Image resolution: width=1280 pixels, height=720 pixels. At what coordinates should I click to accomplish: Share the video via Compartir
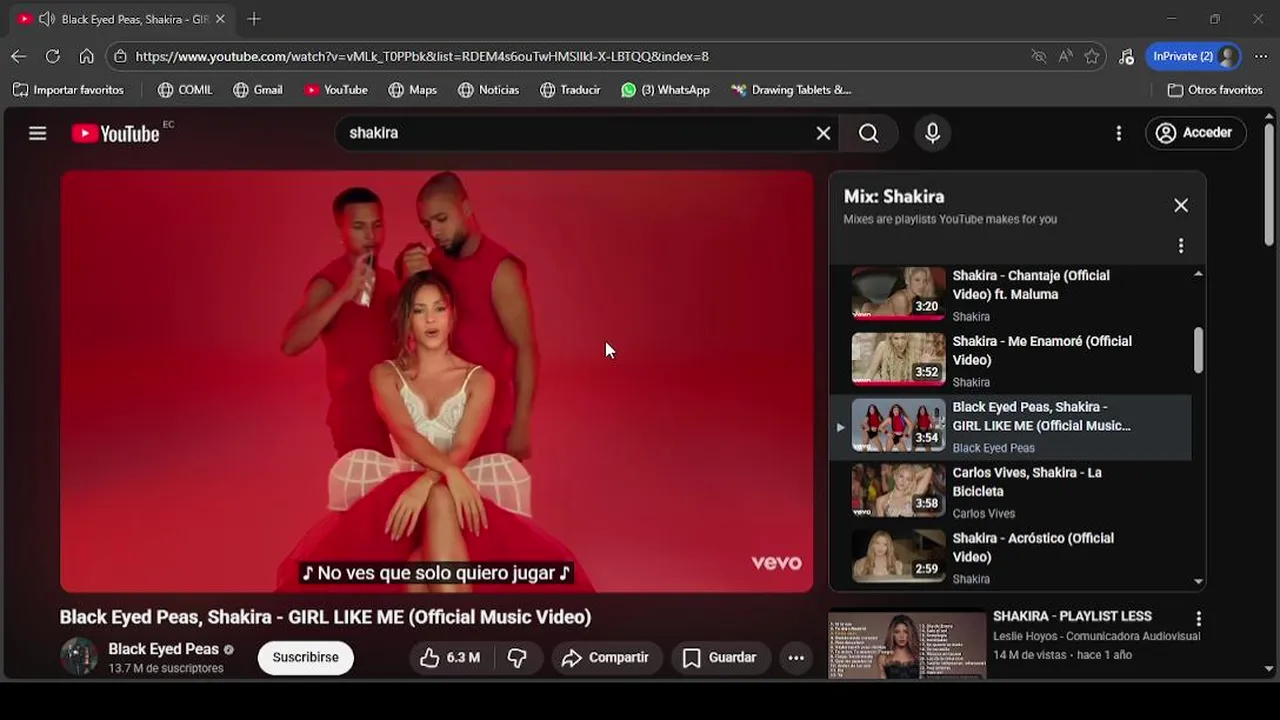(x=605, y=657)
